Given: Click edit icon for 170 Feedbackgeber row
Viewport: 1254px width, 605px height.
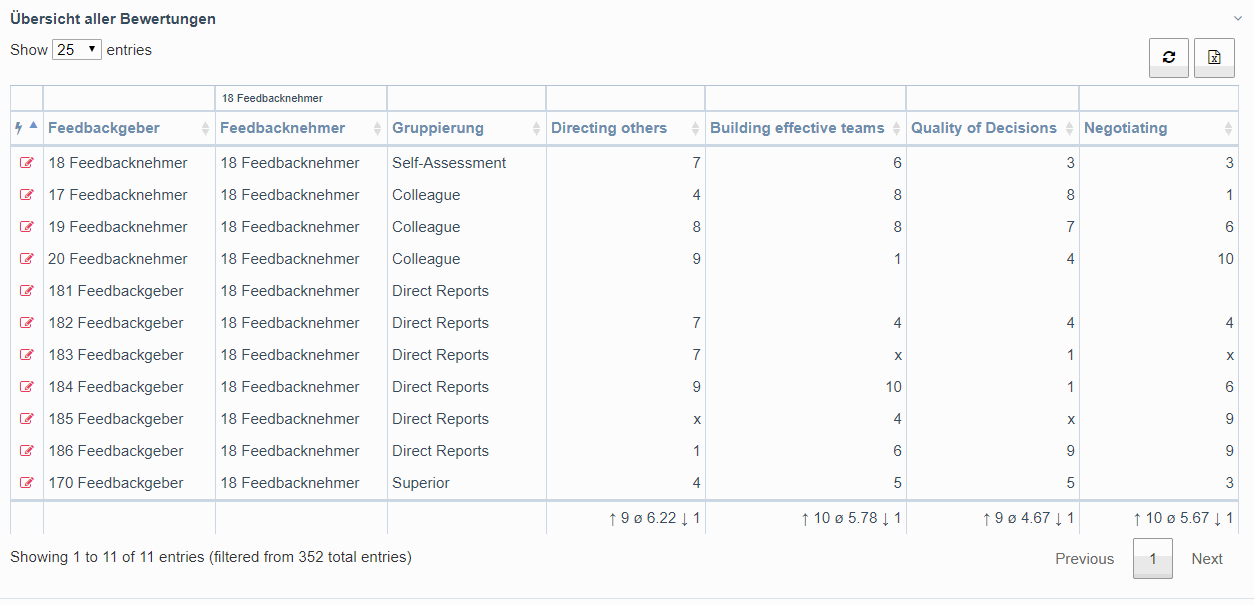Looking at the screenshot, I should [27, 483].
